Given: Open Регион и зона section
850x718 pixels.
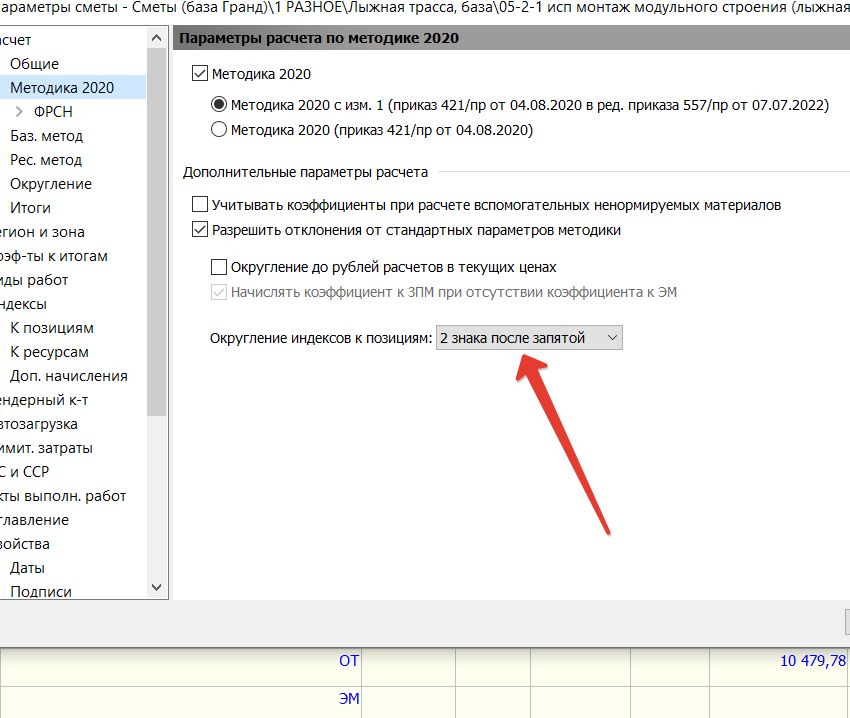Looking at the screenshot, I should click(42, 232).
